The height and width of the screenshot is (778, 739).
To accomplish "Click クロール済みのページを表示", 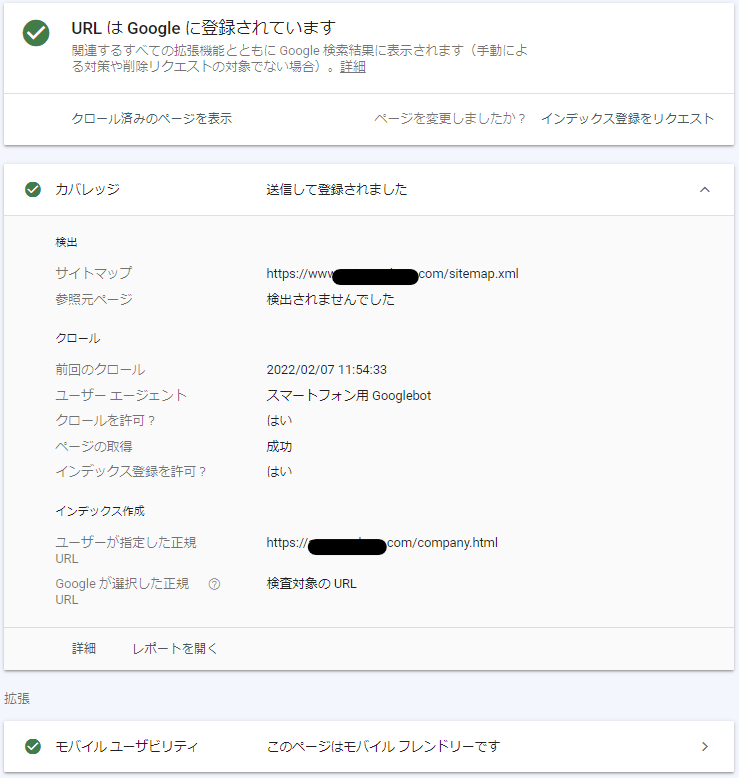I will (x=152, y=119).
